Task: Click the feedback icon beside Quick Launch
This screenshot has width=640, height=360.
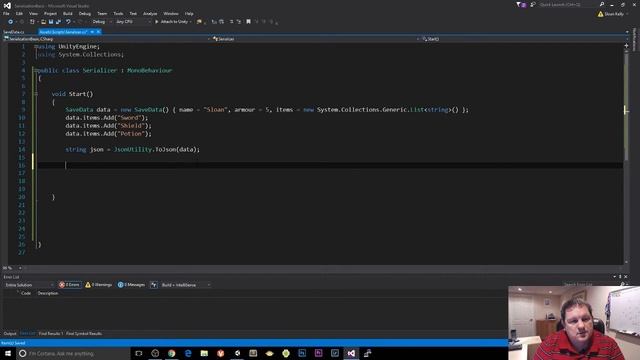Action: (x=533, y=4)
